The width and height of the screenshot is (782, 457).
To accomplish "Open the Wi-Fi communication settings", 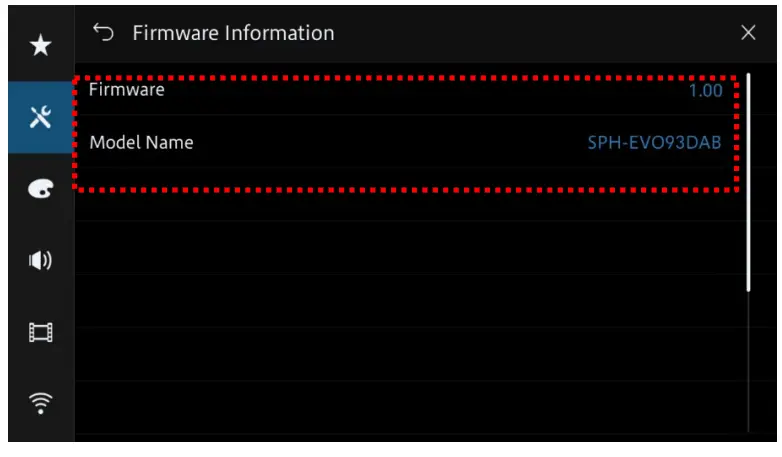I will pos(40,403).
